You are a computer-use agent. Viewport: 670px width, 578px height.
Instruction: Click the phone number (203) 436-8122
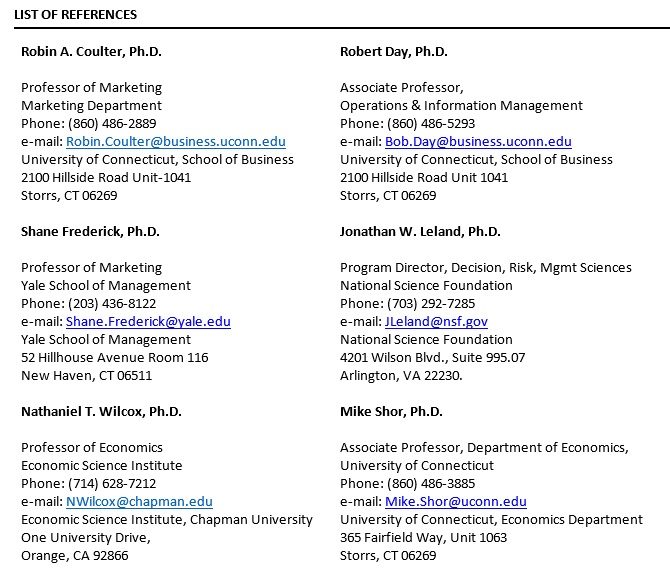coord(112,303)
